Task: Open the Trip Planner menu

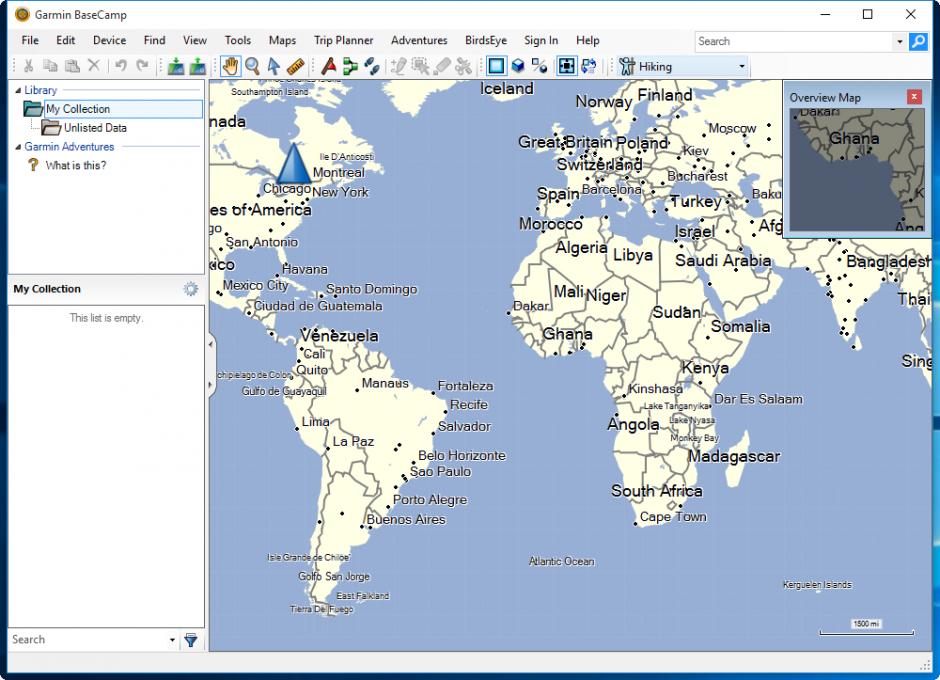Action: click(x=344, y=40)
